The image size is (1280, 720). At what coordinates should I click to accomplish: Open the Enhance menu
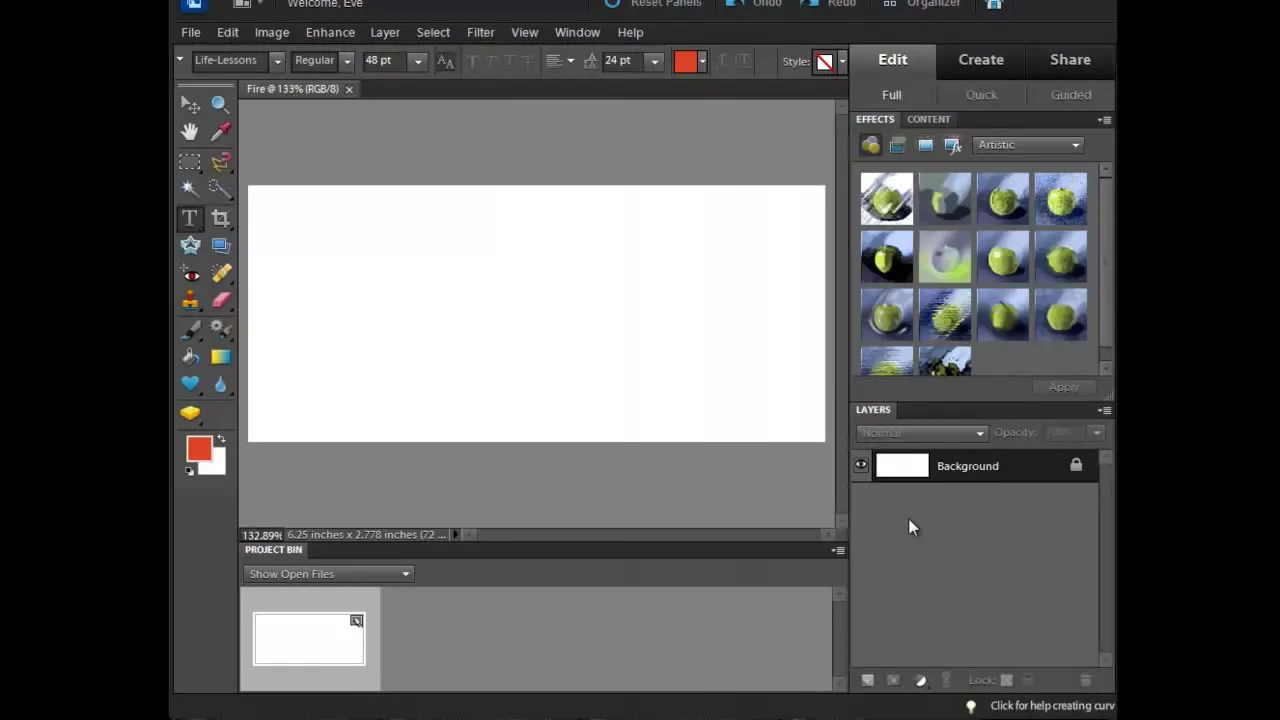tap(330, 32)
